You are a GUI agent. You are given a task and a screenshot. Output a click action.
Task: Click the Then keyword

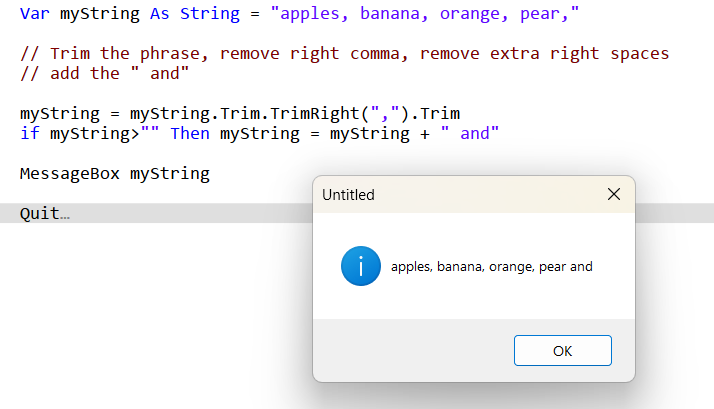coord(189,133)
